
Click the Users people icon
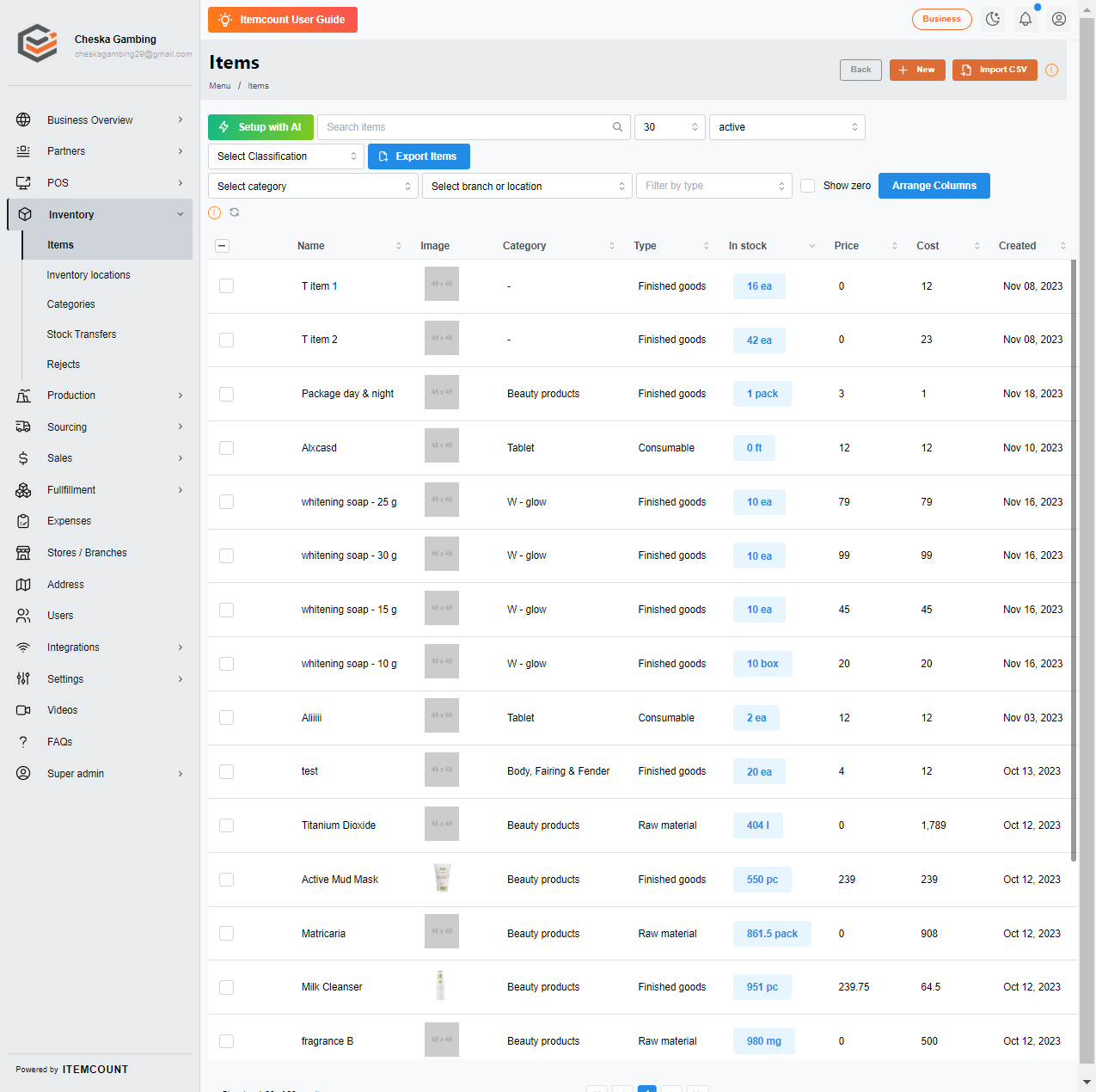pos(23,616)
